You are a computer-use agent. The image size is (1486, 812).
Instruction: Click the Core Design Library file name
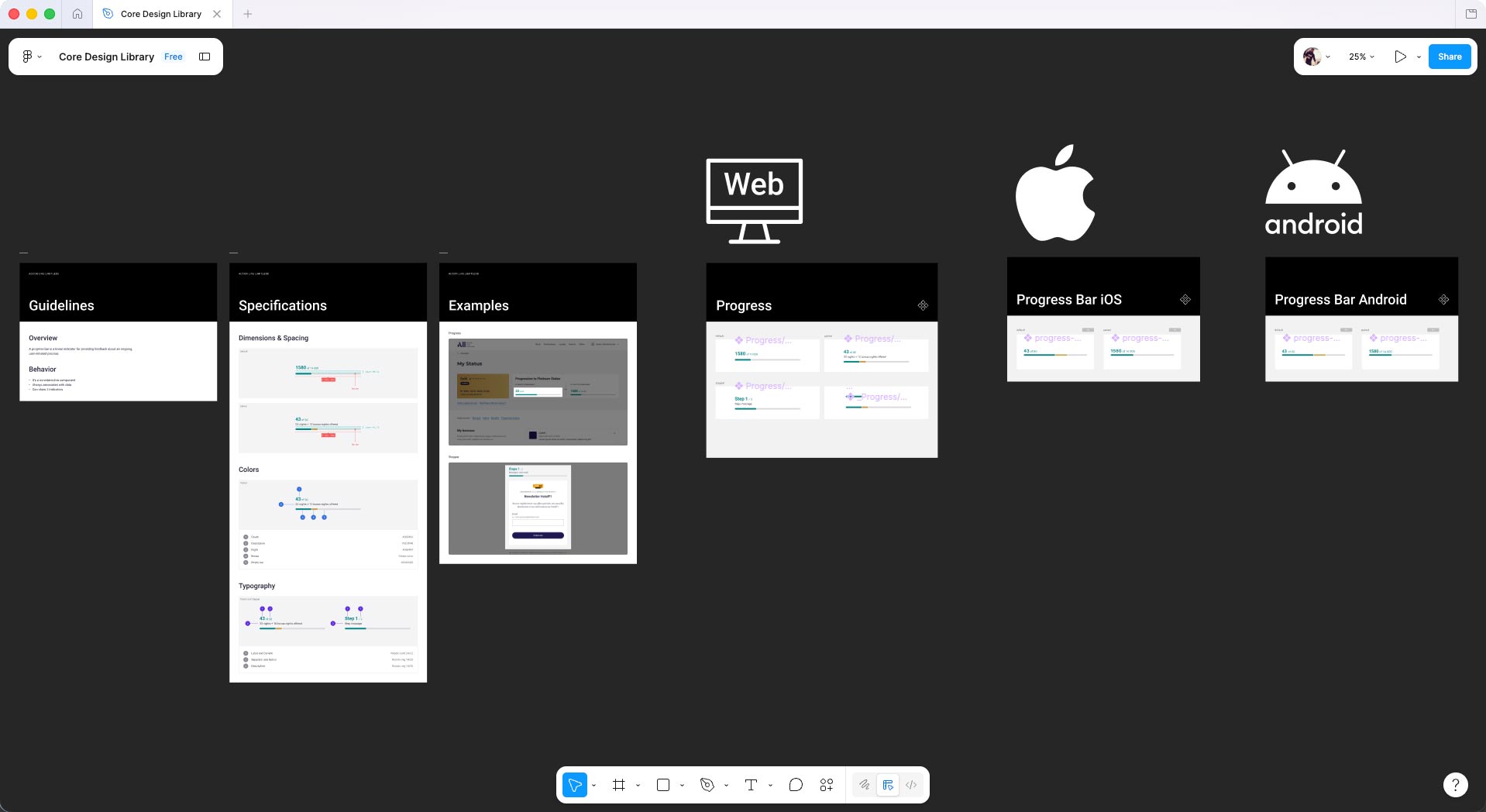click(x=106, y=57)
